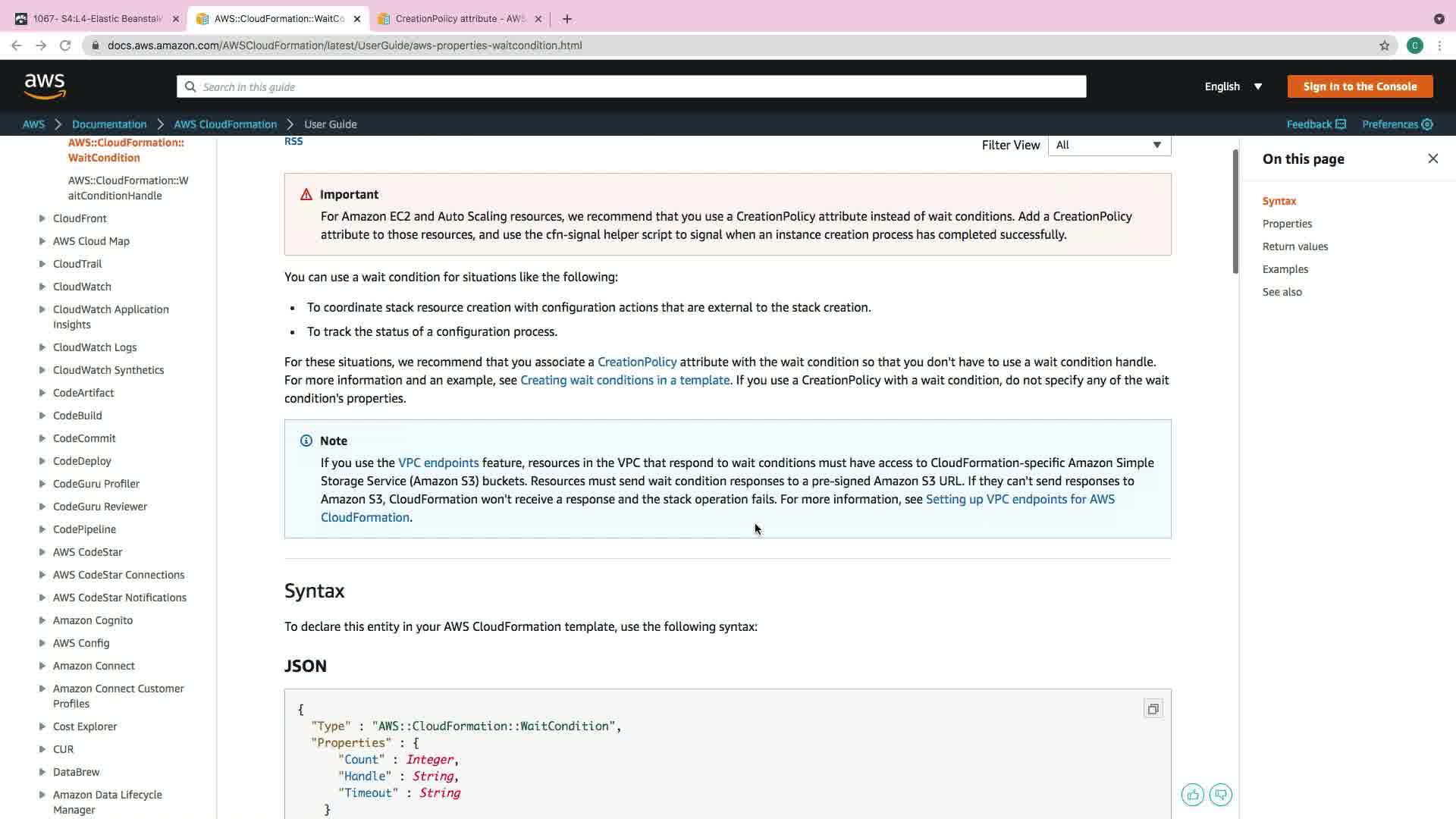Open Creating wait conditions in a template link
Screen dimensions: 1456x819
coord(624,380)
